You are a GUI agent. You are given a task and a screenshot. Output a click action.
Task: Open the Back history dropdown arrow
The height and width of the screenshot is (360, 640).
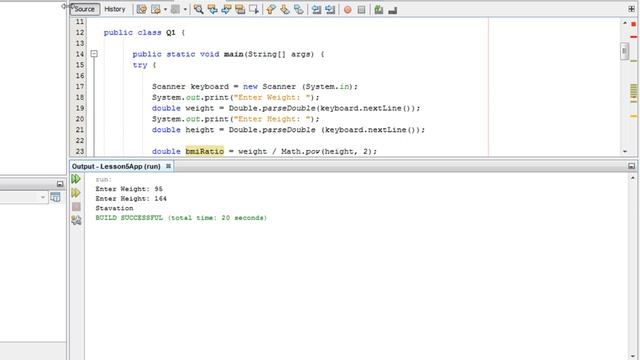(x=165, y=9)
